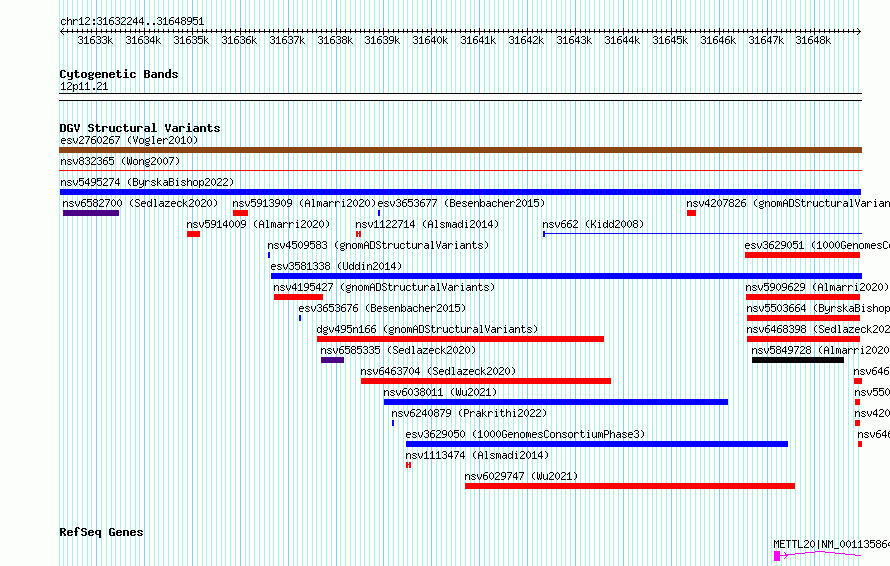Click the red nsv5913909 variant bar
The image size is (890, 566).
(x=240, y=213)
